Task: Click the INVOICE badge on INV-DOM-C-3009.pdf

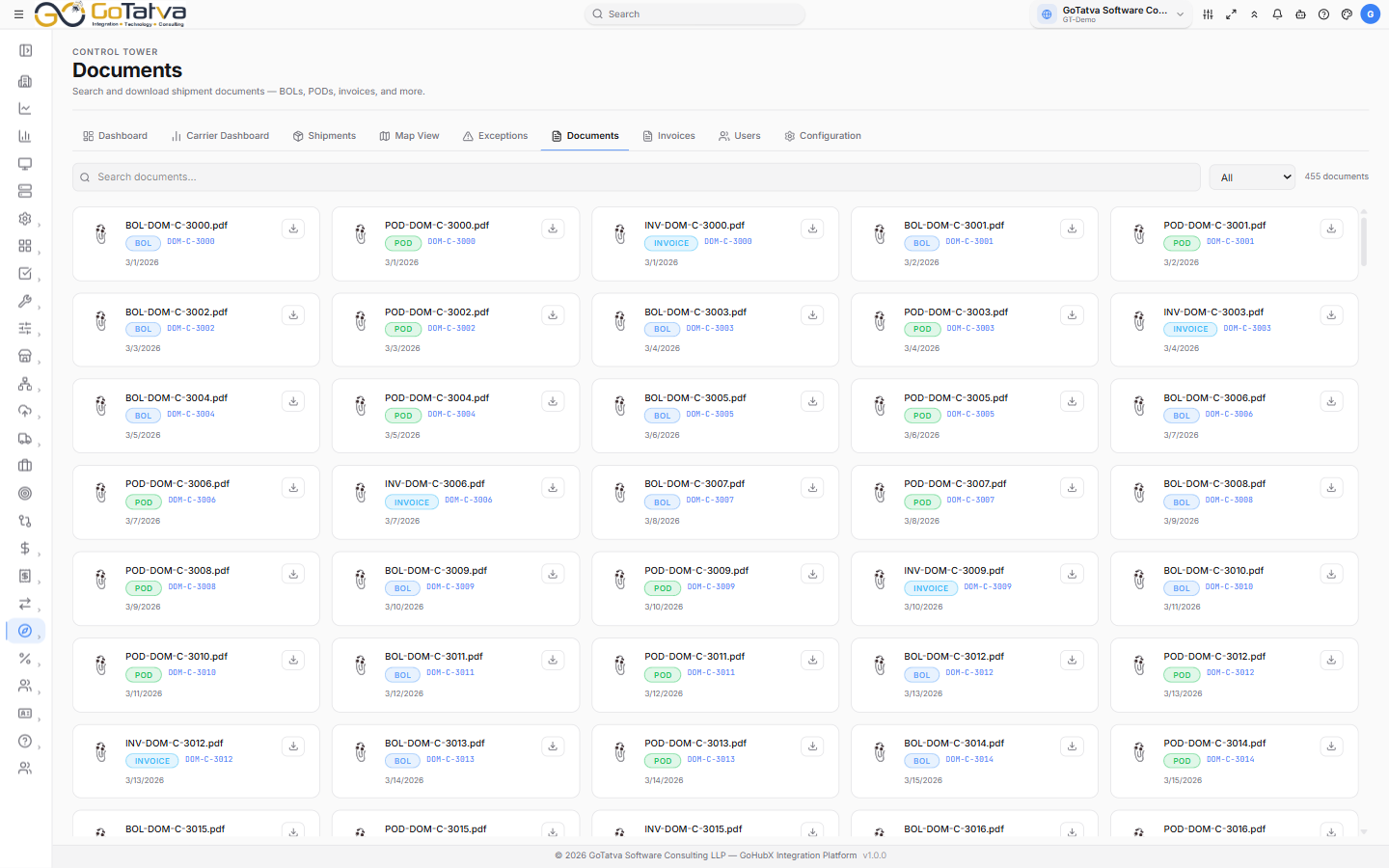Action: [931, 588]
